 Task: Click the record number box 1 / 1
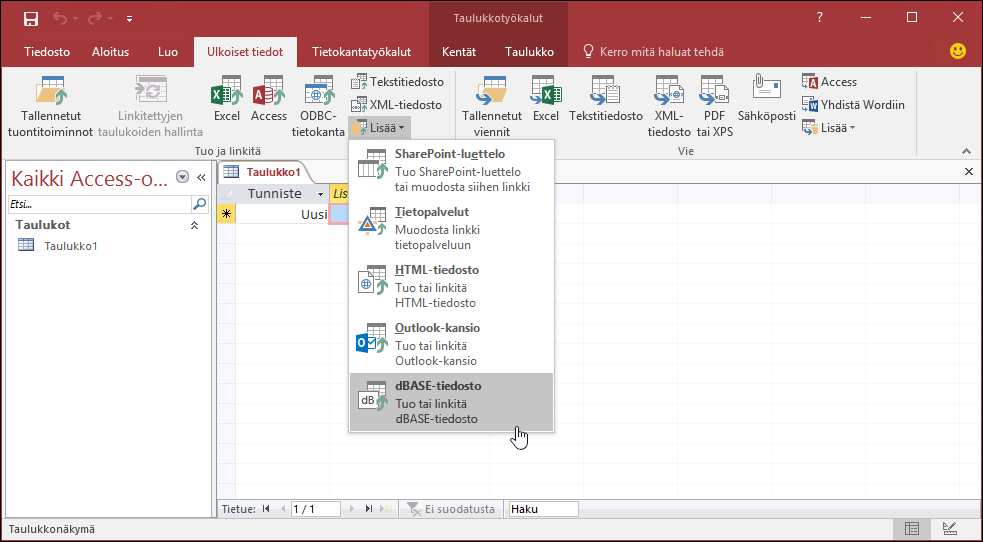point(315,509)
